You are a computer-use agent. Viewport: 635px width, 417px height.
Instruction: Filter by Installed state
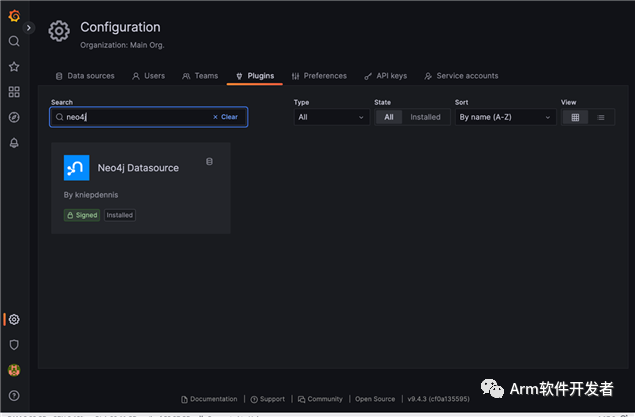click(x=425, y=117)
